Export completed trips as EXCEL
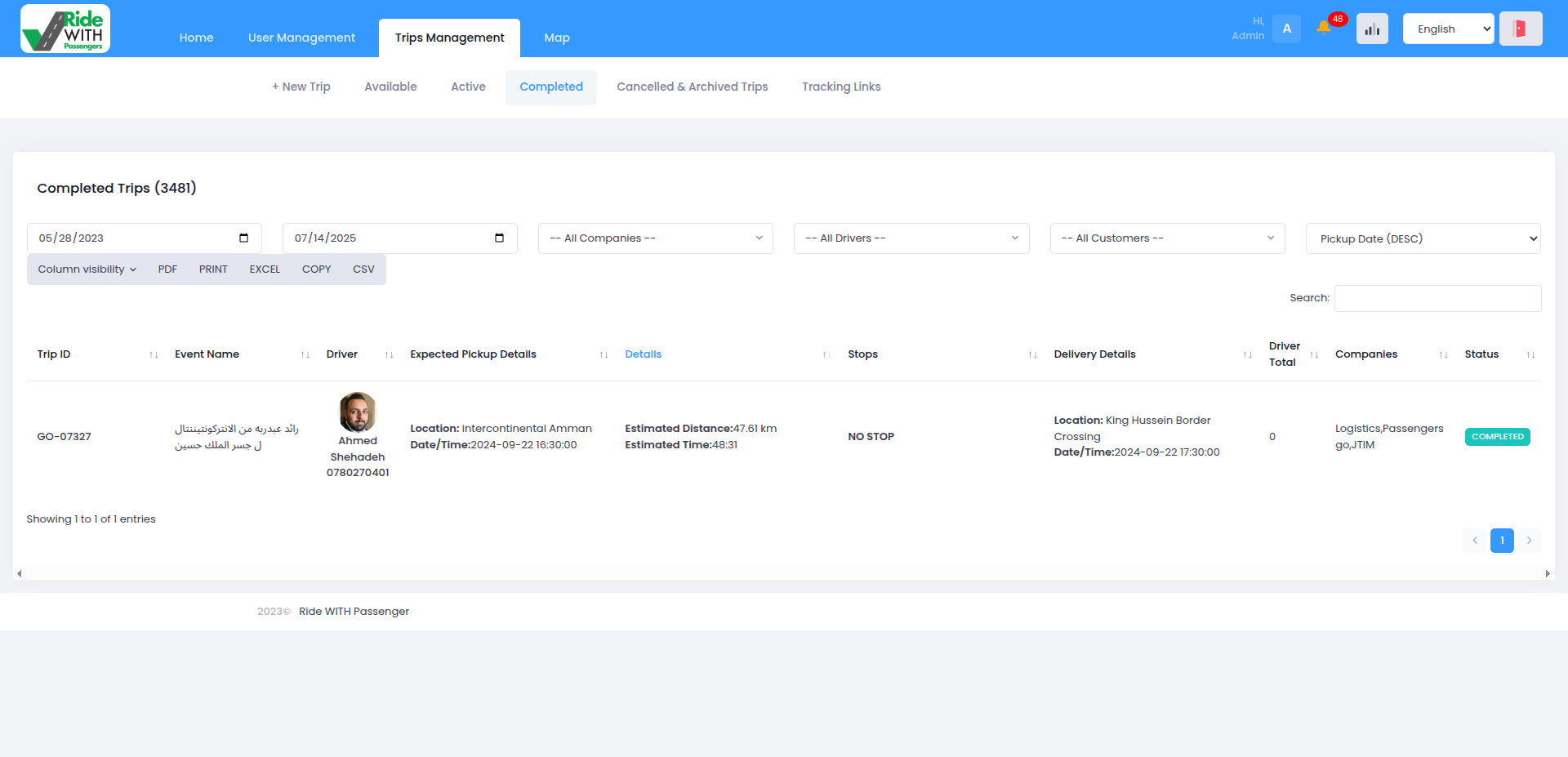 264,269
